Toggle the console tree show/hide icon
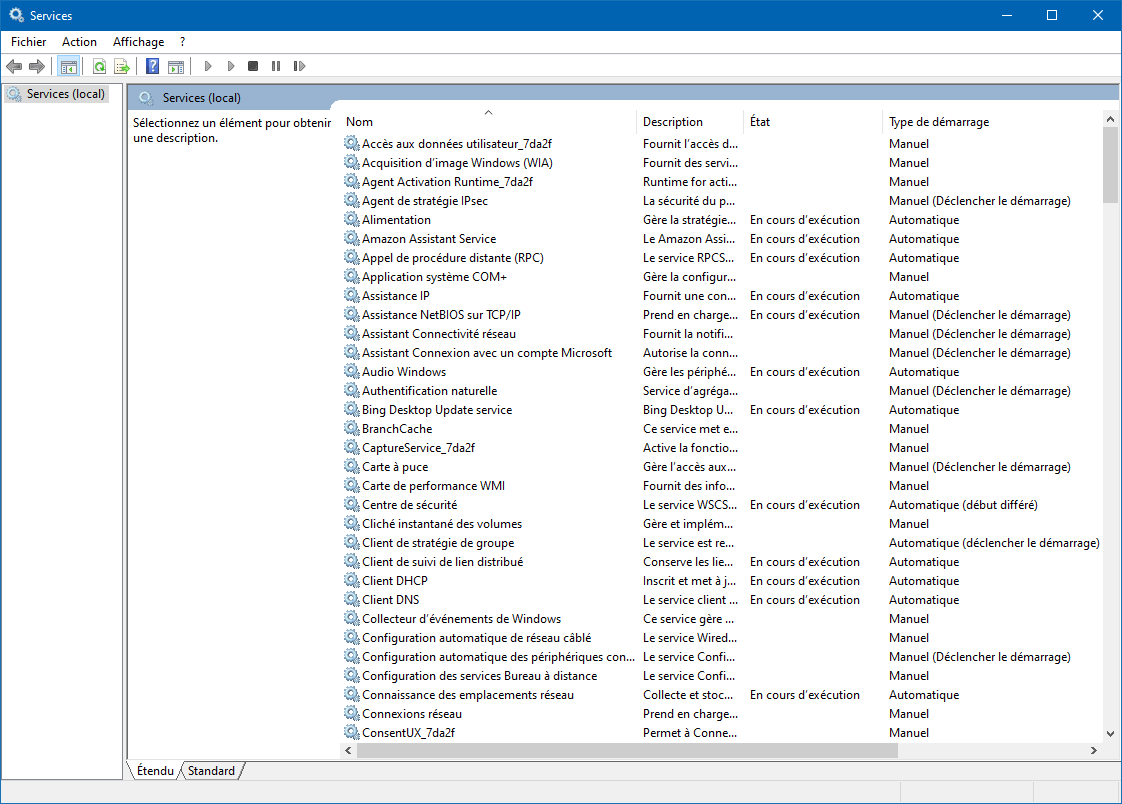Screen dimensions: 1122x804 tap(69, 67)
